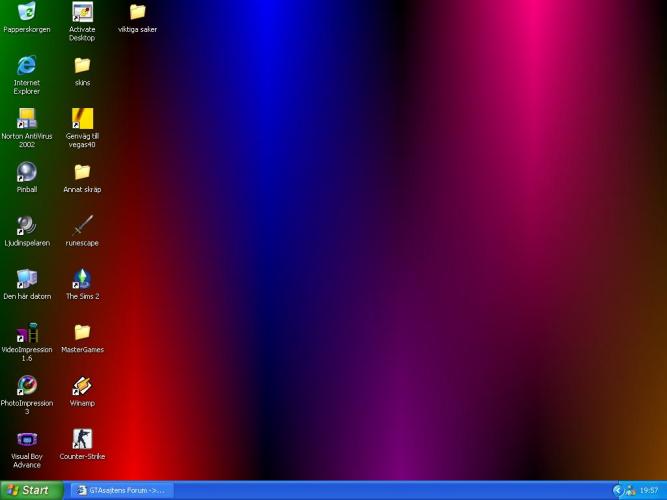Click the Activate Desktop icon

[82, 13]
